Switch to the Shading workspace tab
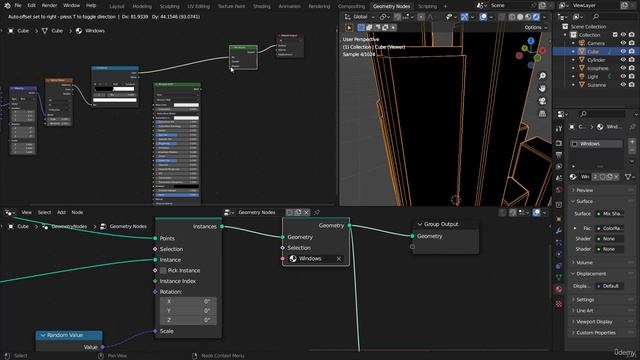 click(x=262, y=6)
